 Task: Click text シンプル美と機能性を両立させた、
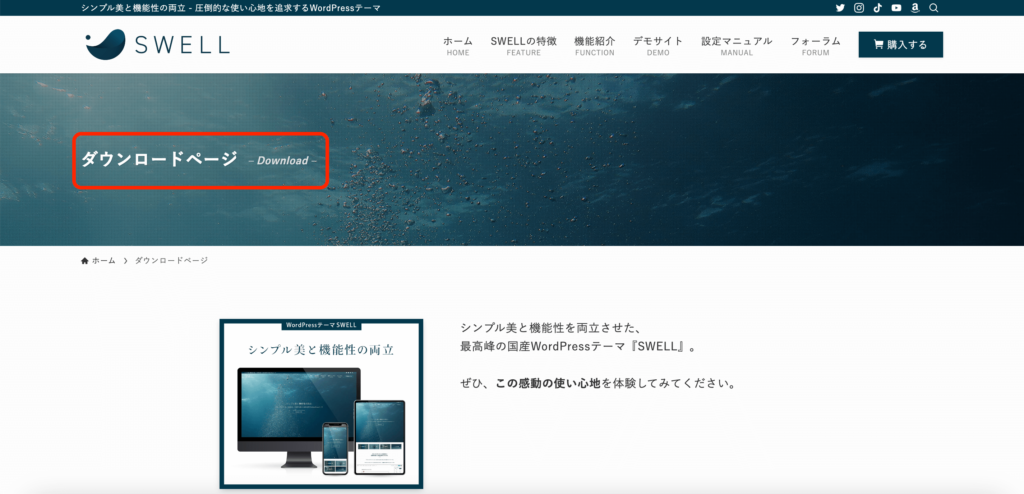coord(553,327)
